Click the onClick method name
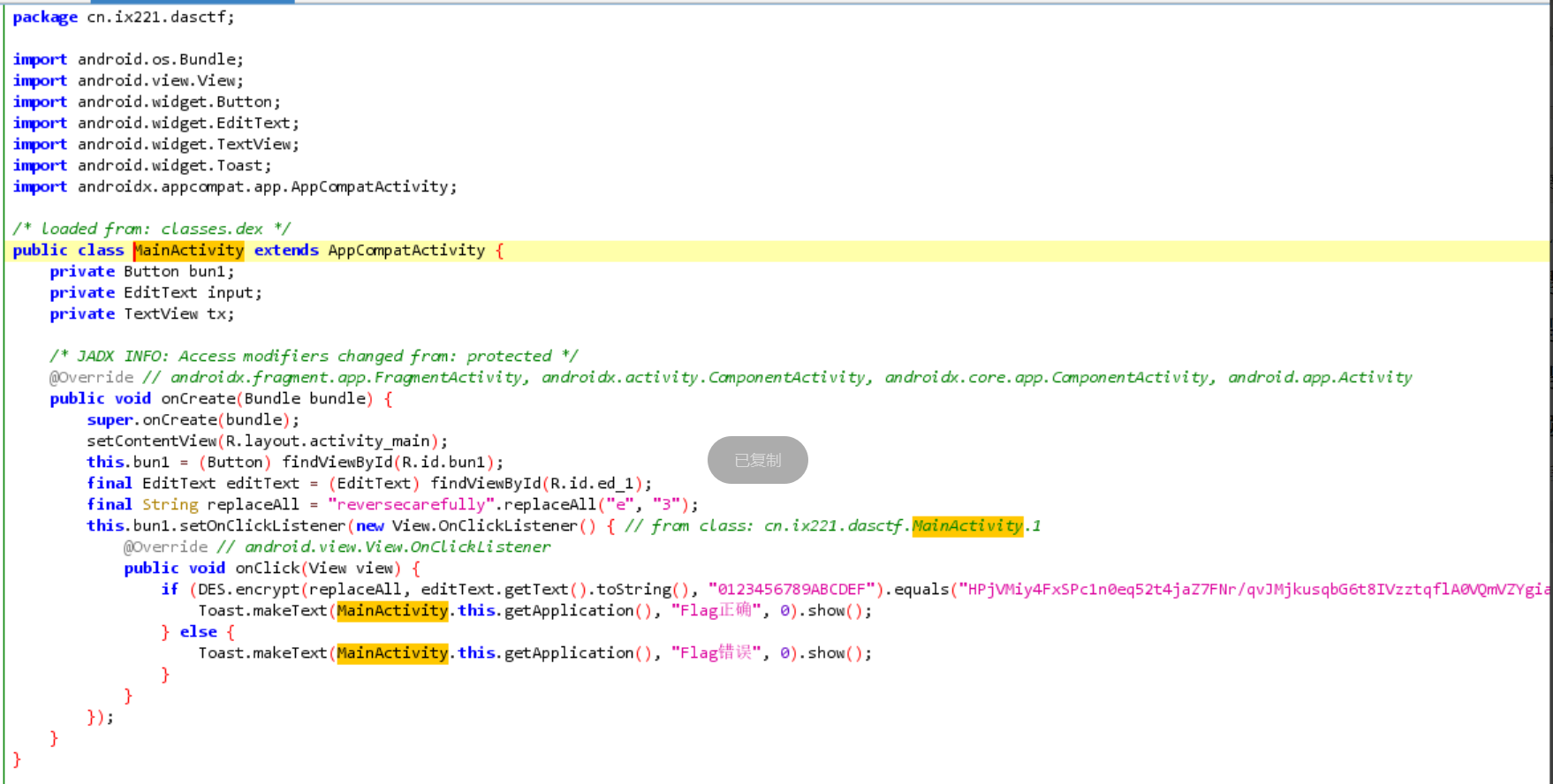The width and height of the screenshot is (1553, 784). (x=268, y=569)
